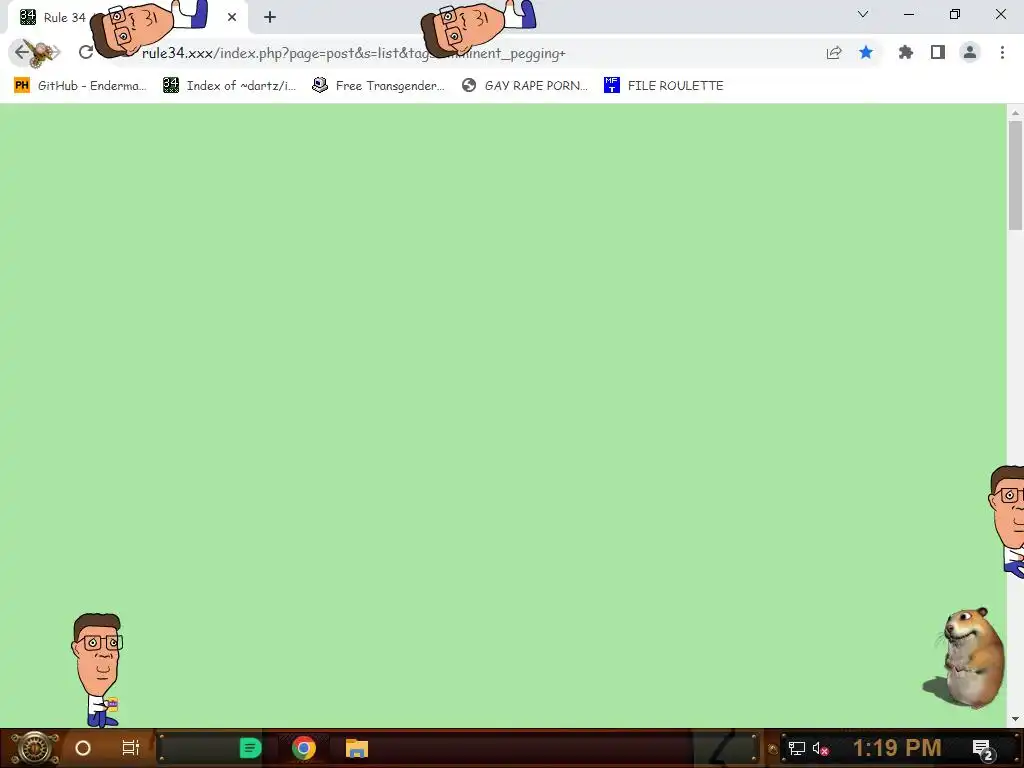1024x768 pixels.
Task: Go back using the browser back arrow
Action: point(22,52)
